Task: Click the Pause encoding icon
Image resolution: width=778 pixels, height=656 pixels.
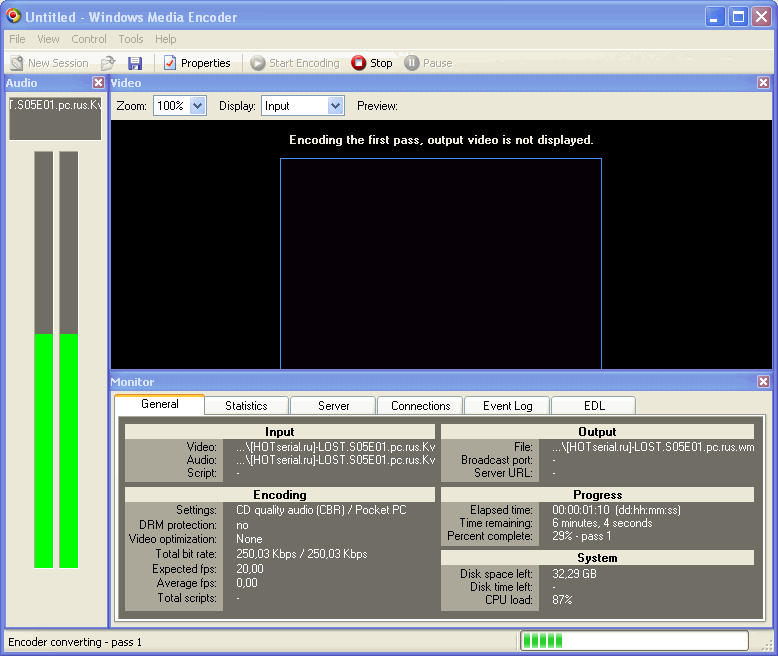Action: [412, 63]
